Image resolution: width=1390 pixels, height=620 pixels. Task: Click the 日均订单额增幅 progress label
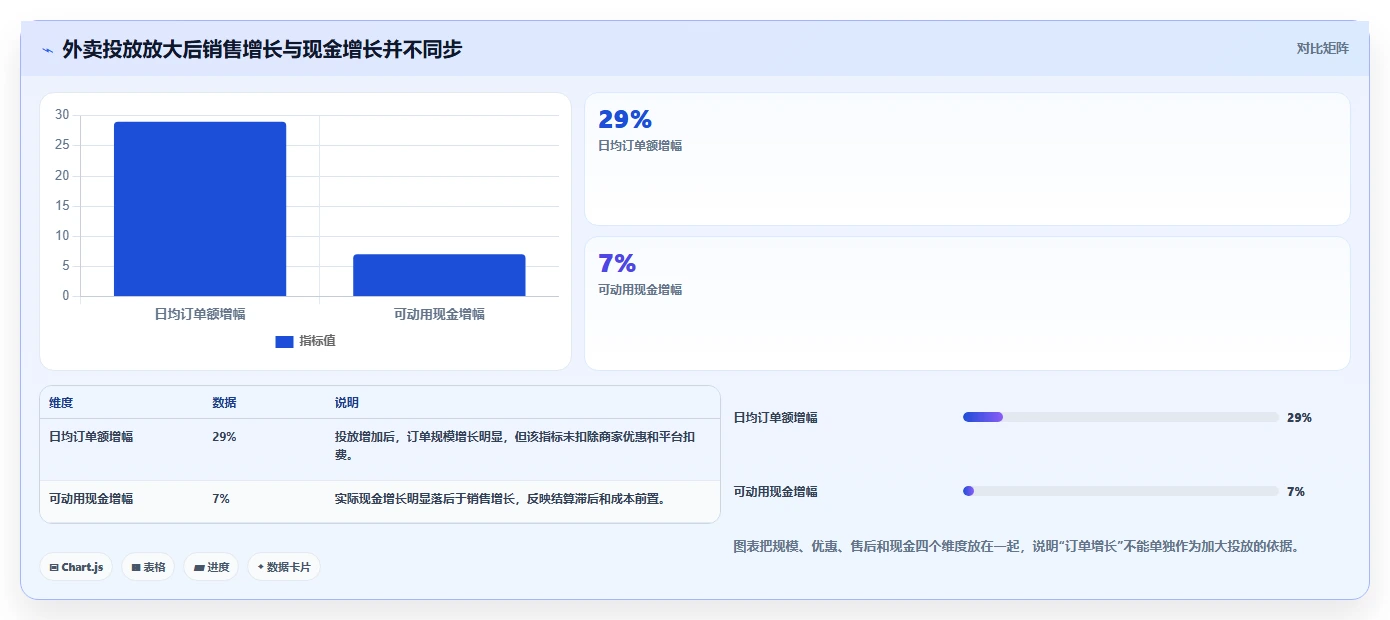[776, 418]
